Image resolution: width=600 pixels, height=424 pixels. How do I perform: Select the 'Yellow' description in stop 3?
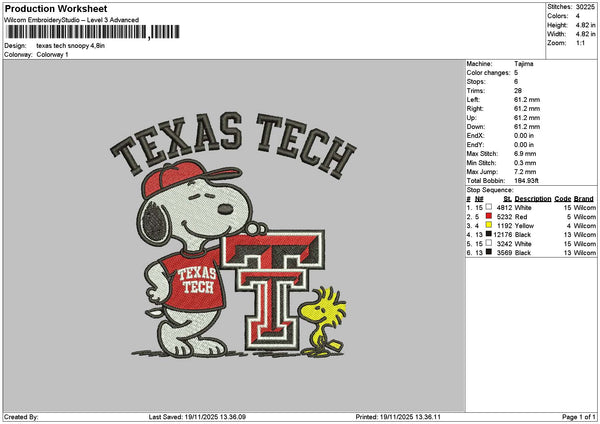[x=524, y=226]
